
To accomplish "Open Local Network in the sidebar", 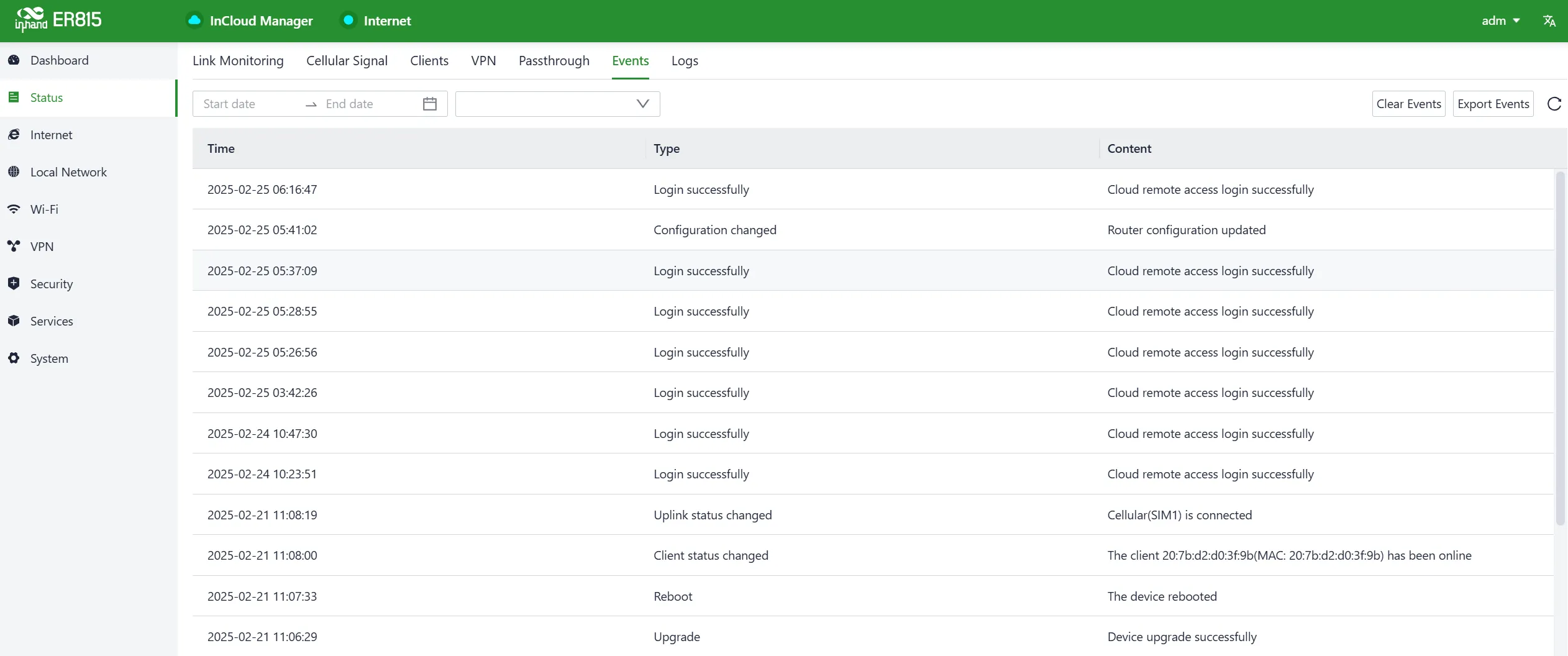I will 68,172.
